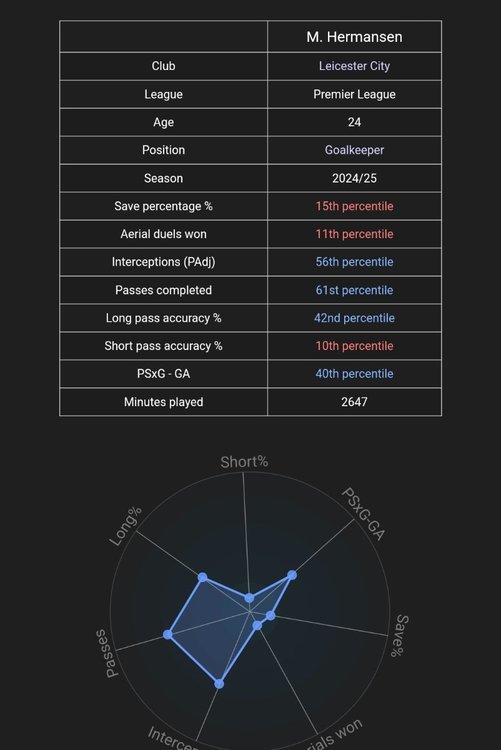Click the radar point on the Short% axis
The height and width of the screenshot is (750, 501).
point(249,598)
